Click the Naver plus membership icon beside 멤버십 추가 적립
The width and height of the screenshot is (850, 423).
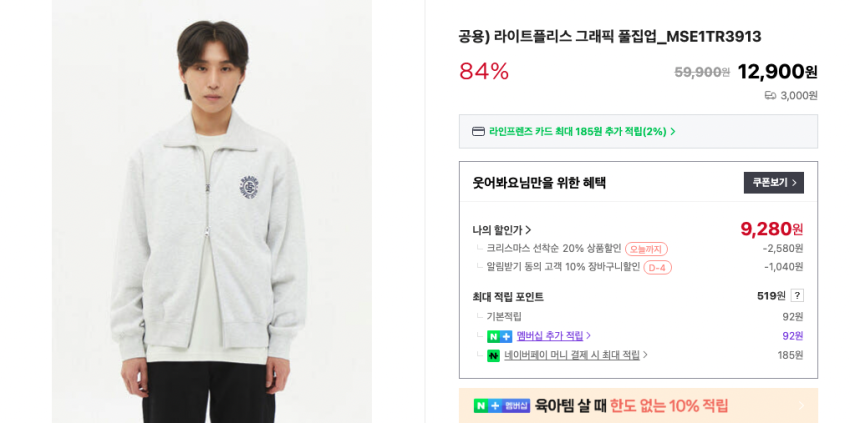(499, 336)
